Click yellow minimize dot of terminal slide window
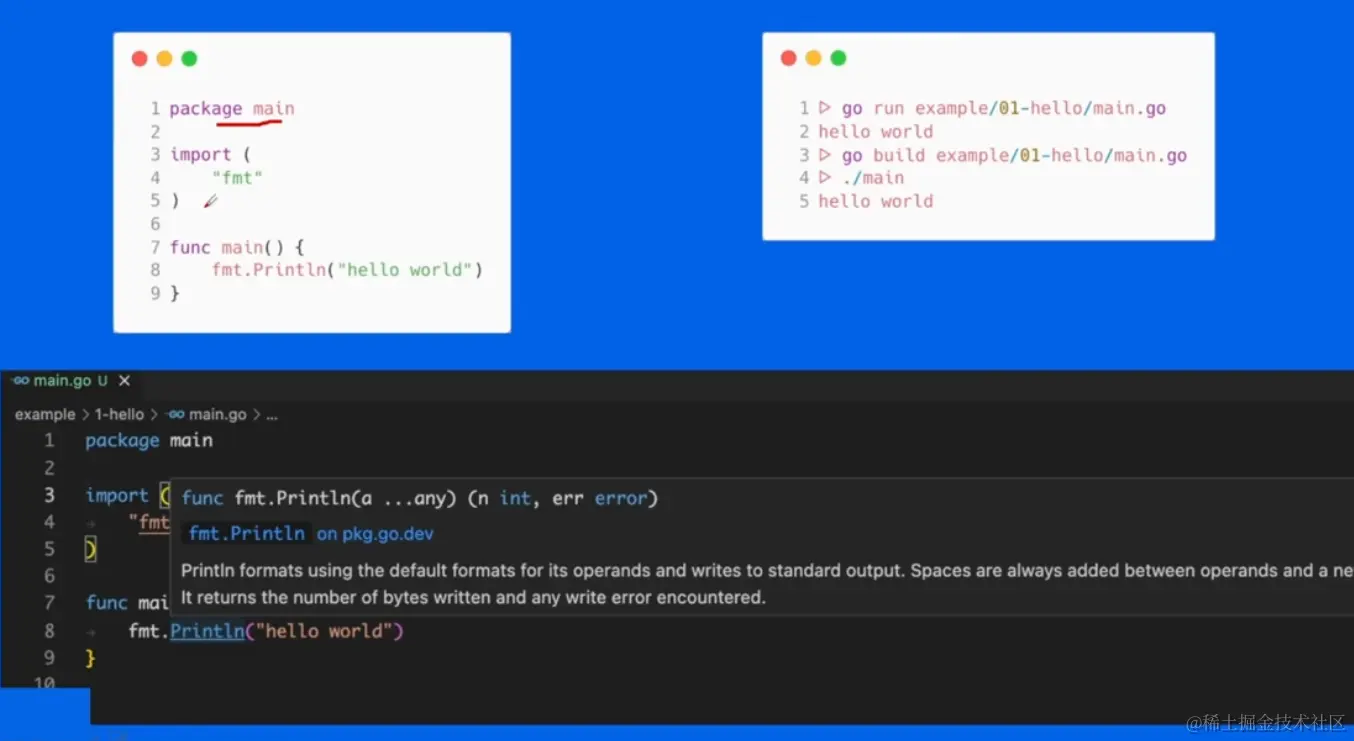This screenshot has height=741, width=1354. coord(813,58)
